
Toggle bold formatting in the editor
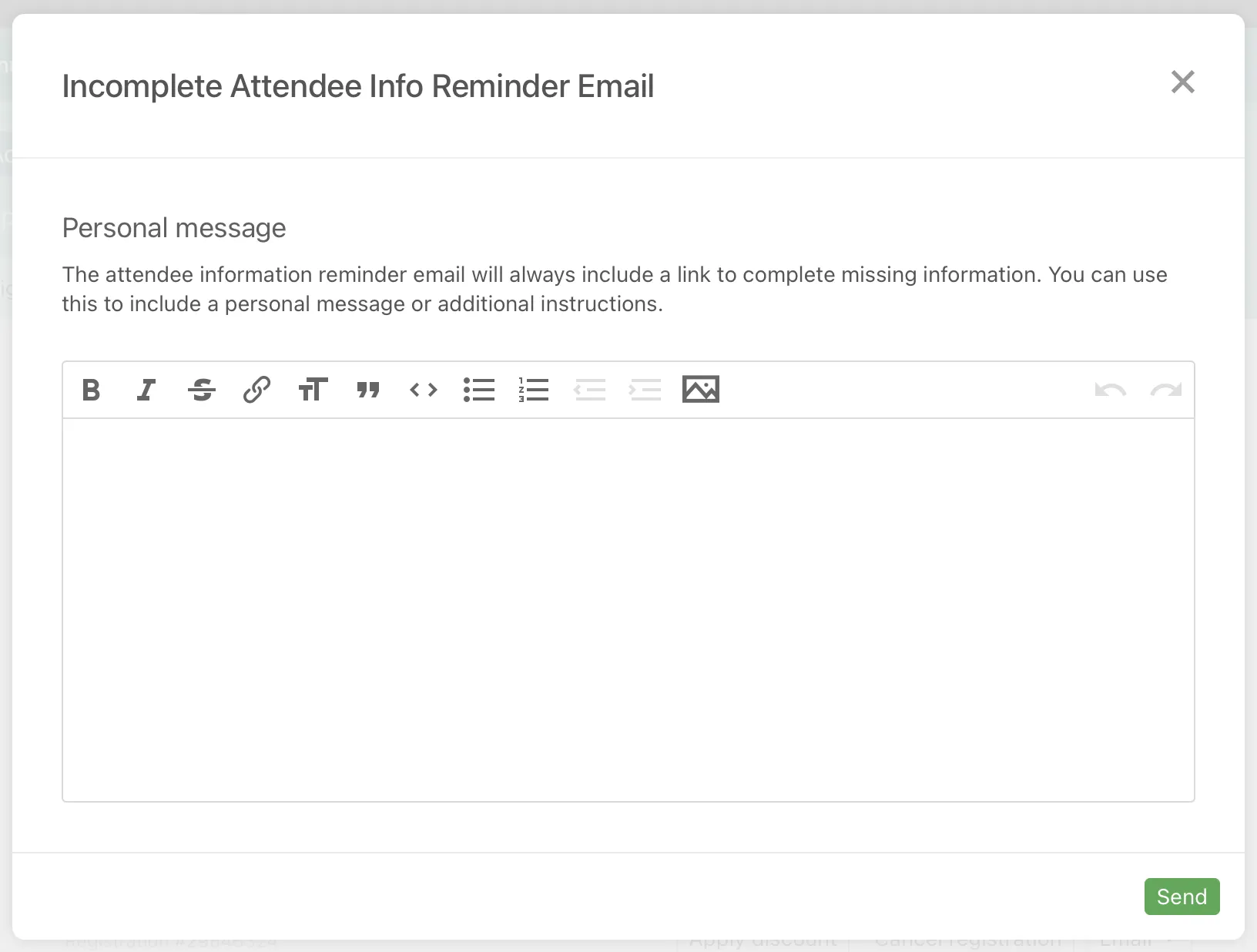pos(91,390)
